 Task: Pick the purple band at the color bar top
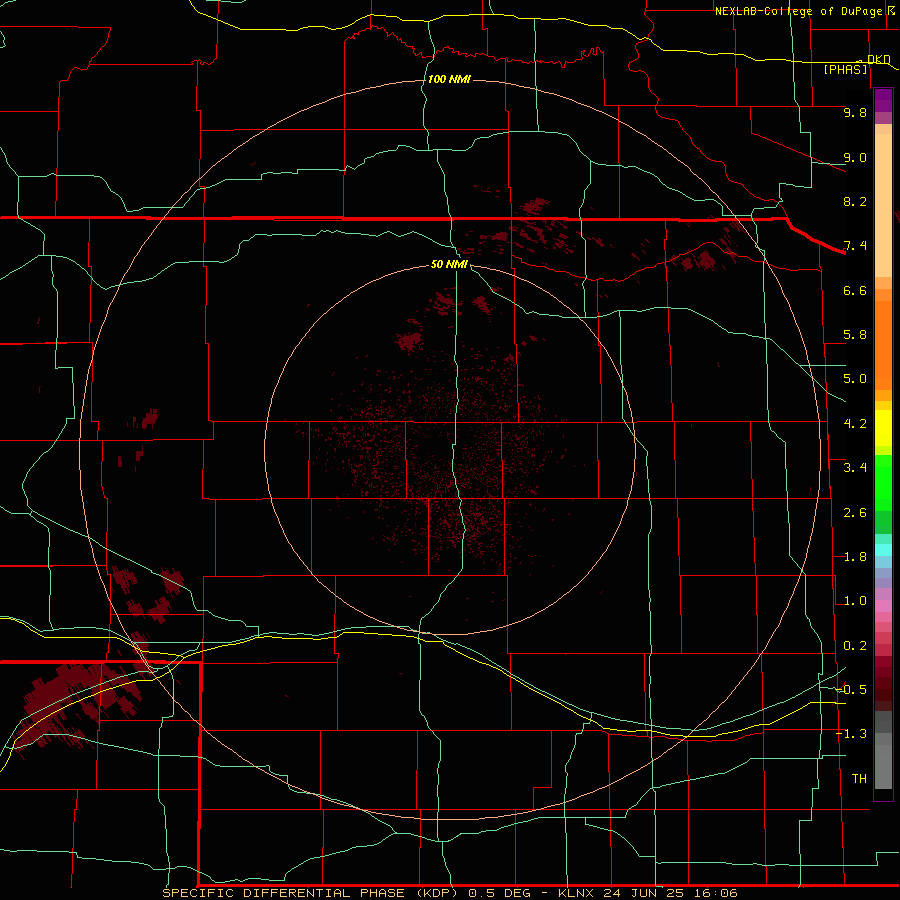(883, 100)
